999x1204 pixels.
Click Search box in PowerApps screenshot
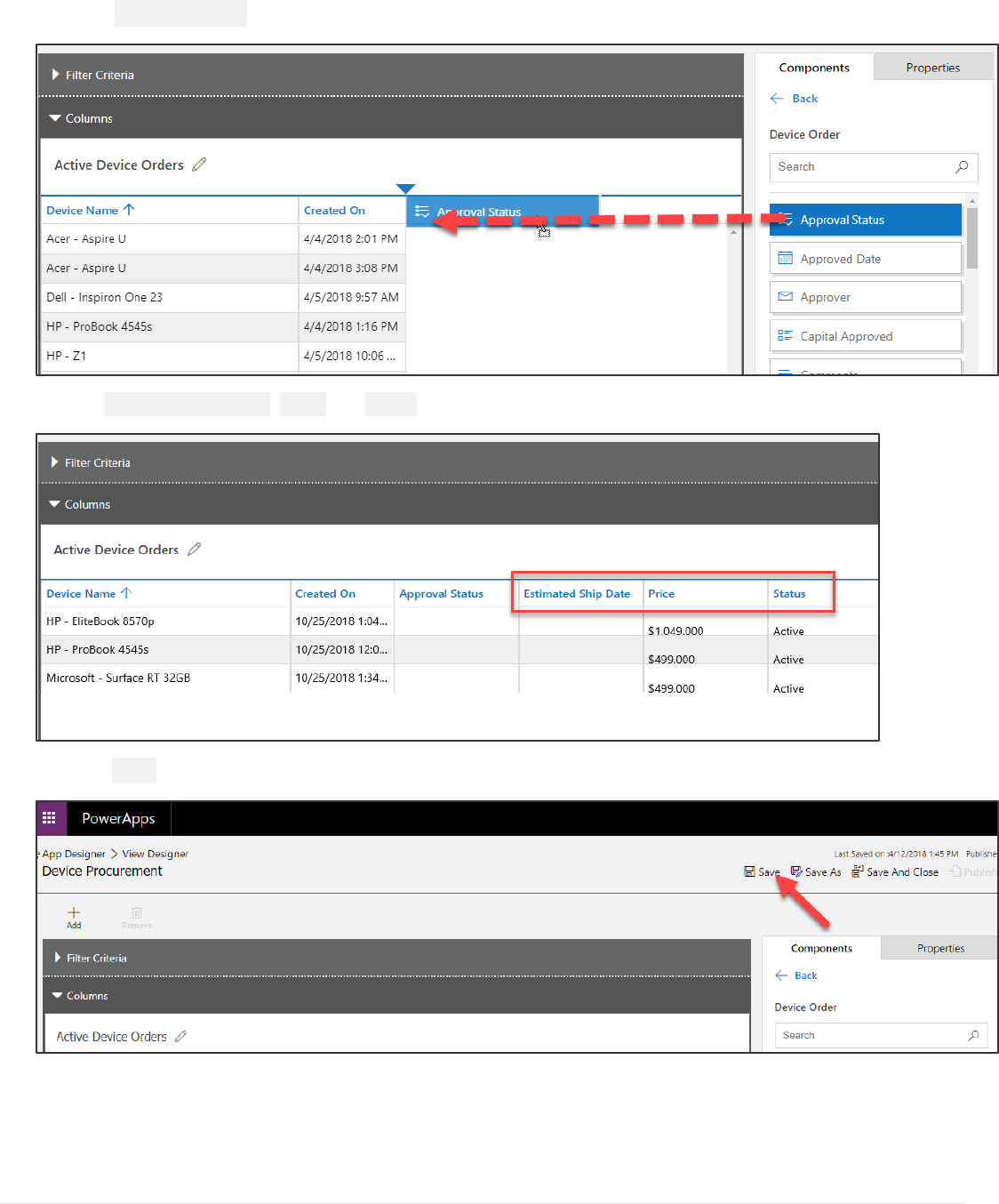(x=881, y=1035)
